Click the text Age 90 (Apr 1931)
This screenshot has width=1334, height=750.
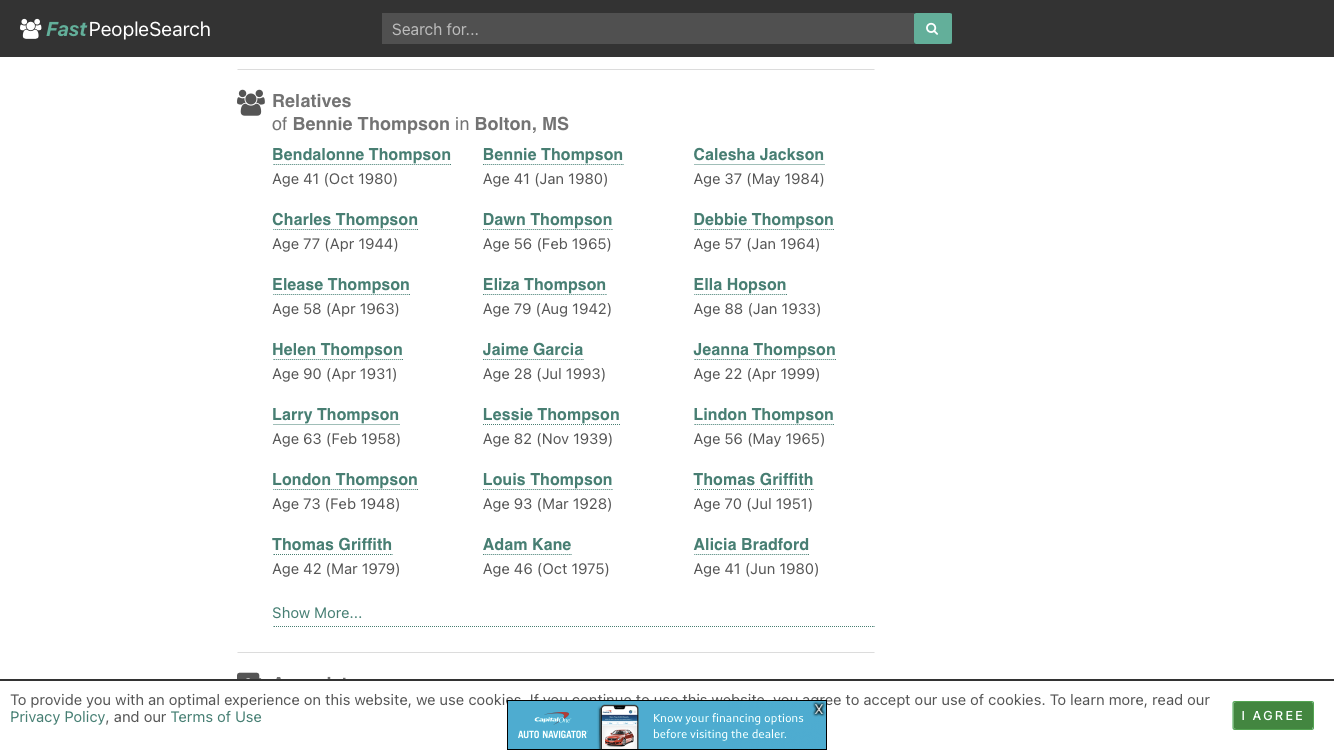pyautogui.click(x=335, y=374)
